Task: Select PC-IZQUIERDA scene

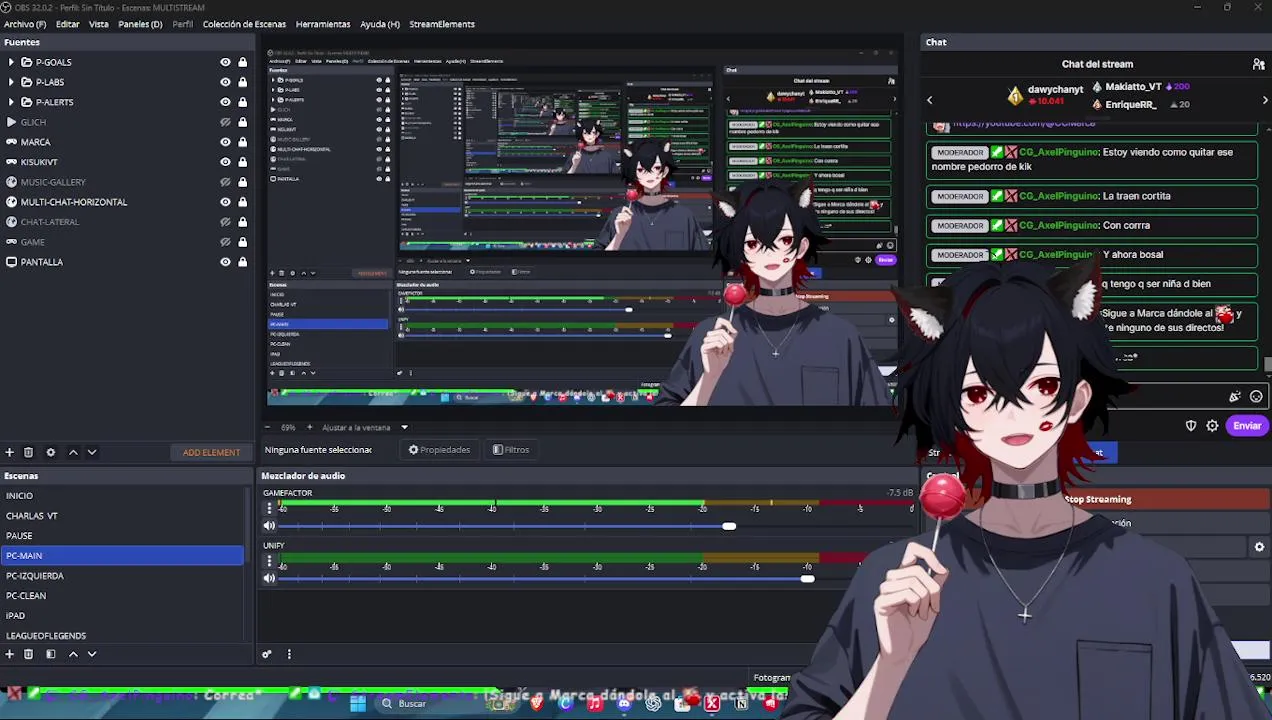Action: (x=122, y=576)
